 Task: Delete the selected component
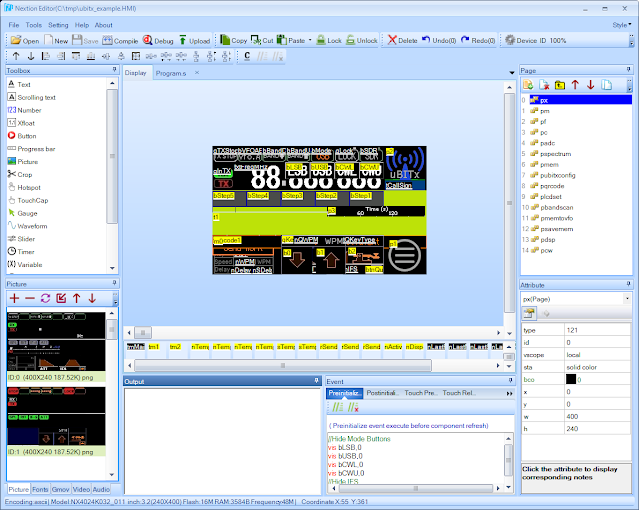point(403,40)
